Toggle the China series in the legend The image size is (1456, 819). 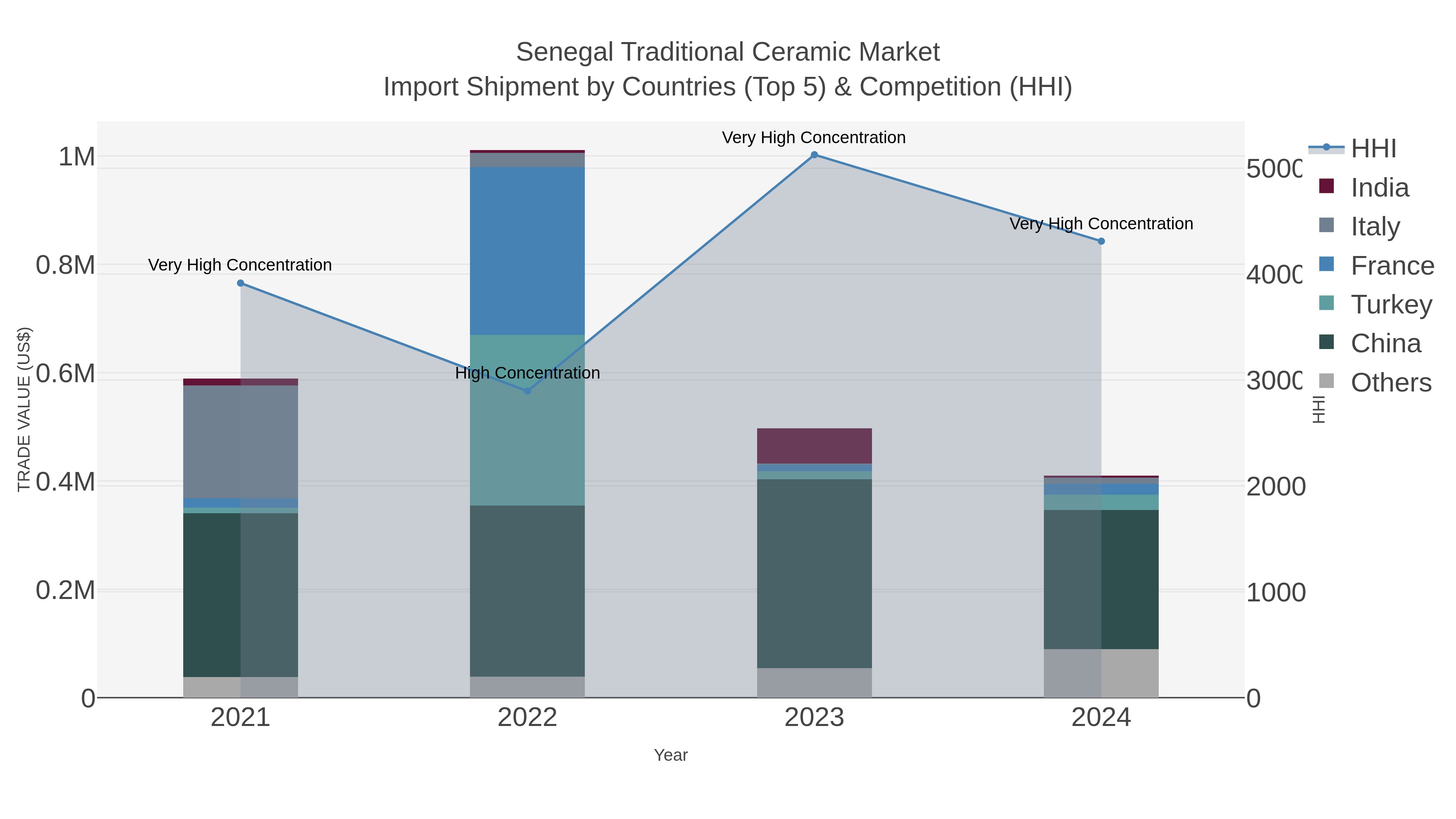point(1370,343)
